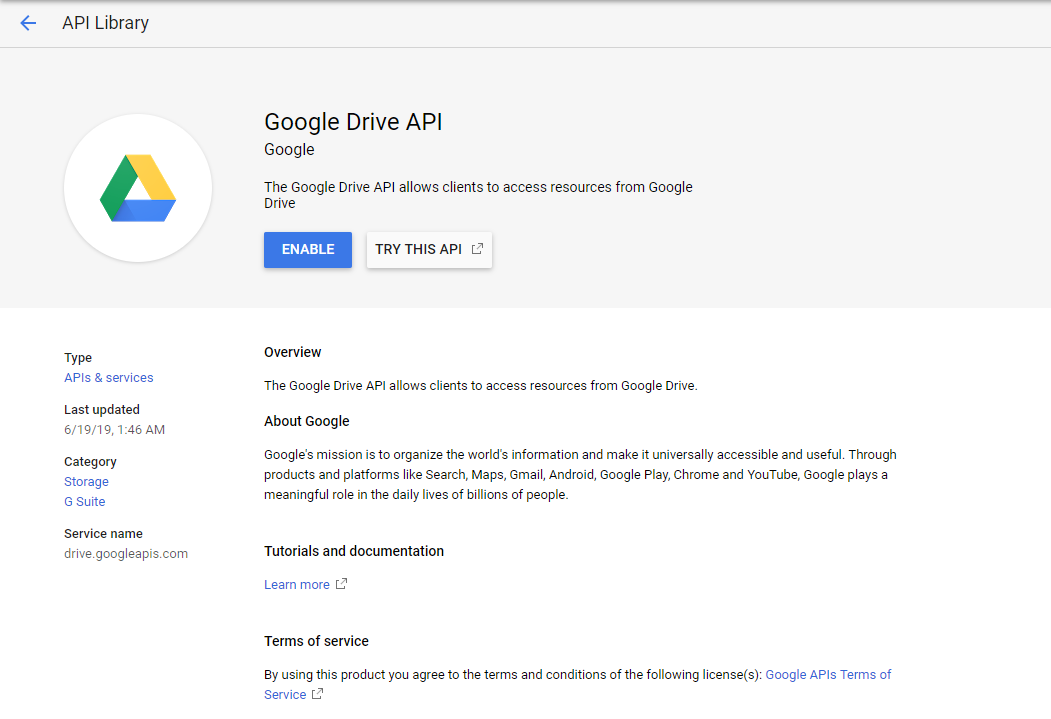The width and height of the screenshot is (1051, 719).
Task: Click the Last updated date 6/19/19
Action: (114, 430)
